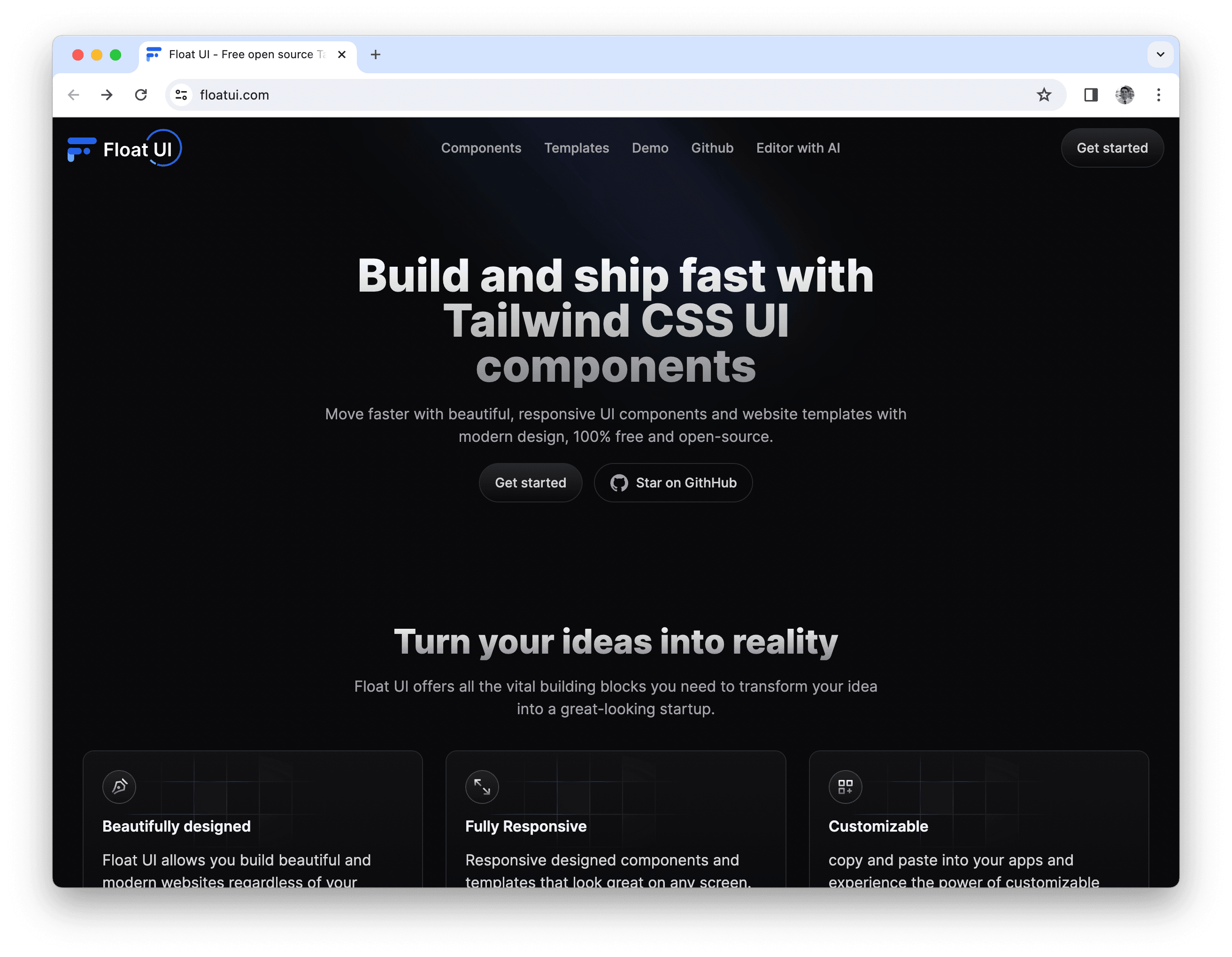Toggle the side panel icon
This screenshot has height=957, width=1232.
[1091, 95]
